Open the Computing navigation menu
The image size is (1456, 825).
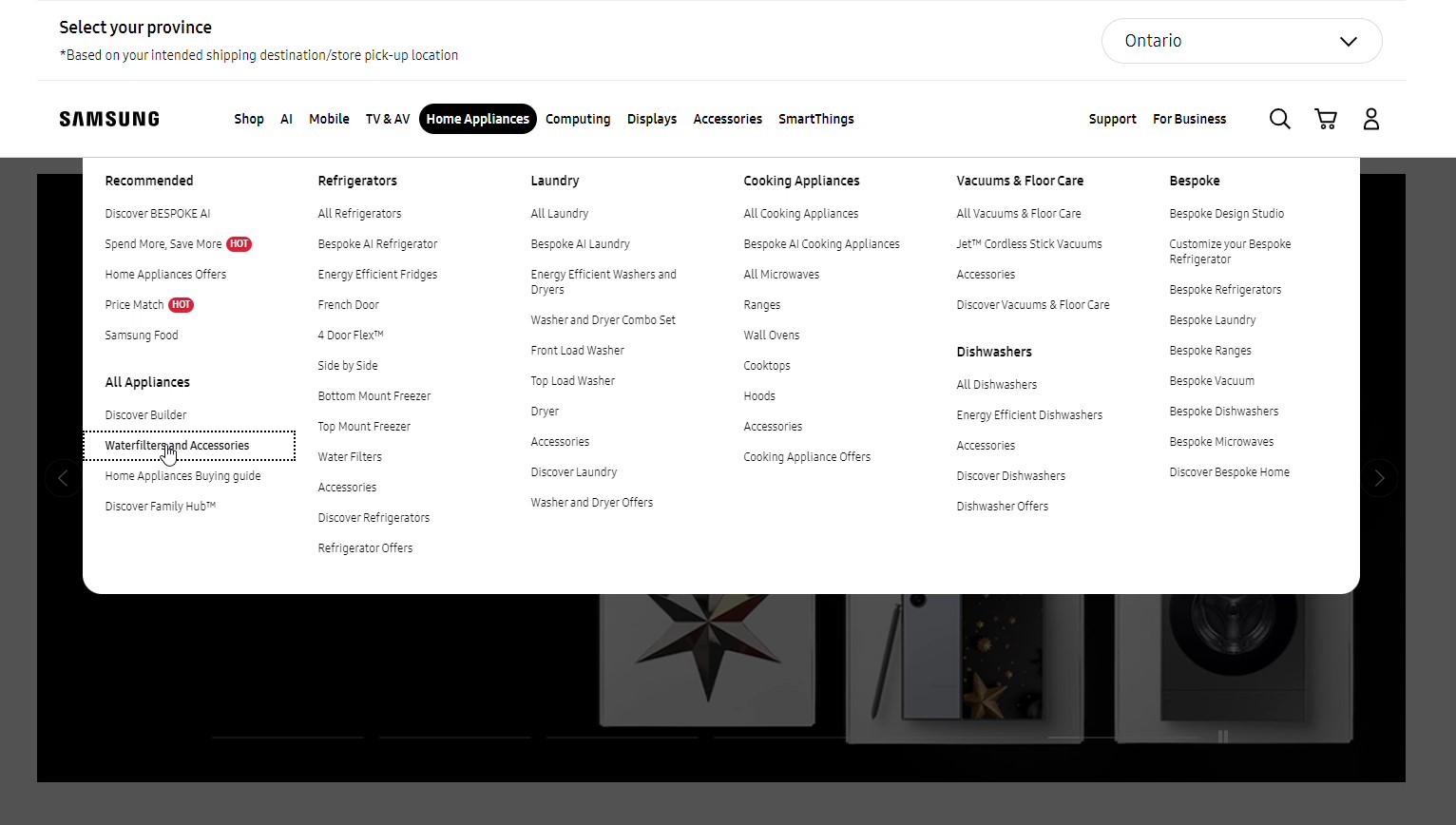point(578,119)
